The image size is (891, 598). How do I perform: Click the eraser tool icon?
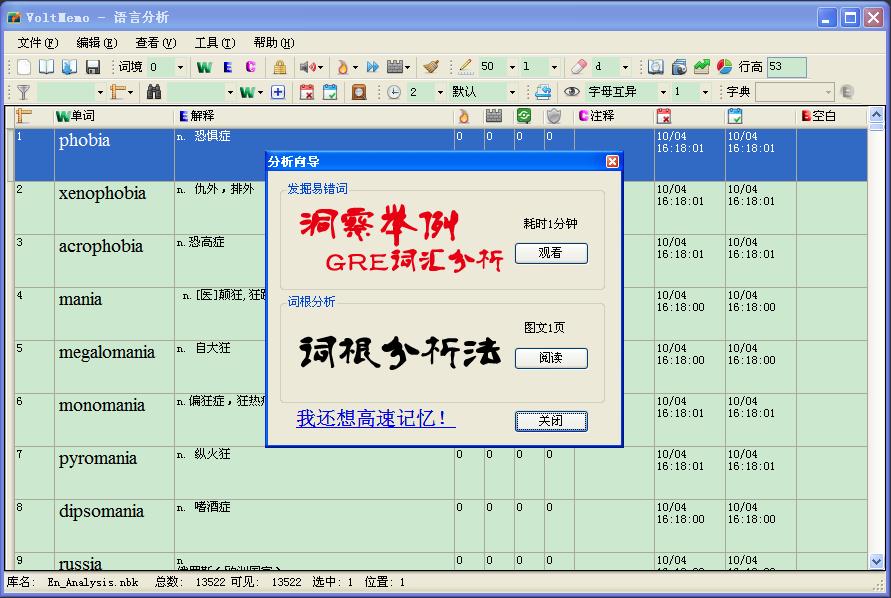tap(578, 67)
